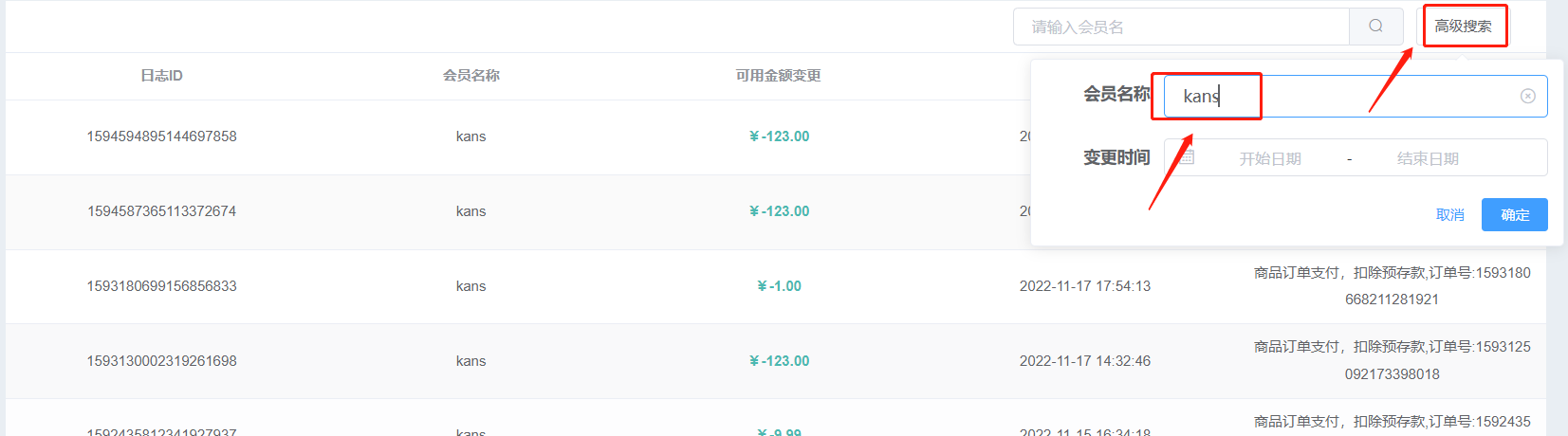Click the 2022-11-17 17:54:13 timestamp cell

(x=1085, y=286)
